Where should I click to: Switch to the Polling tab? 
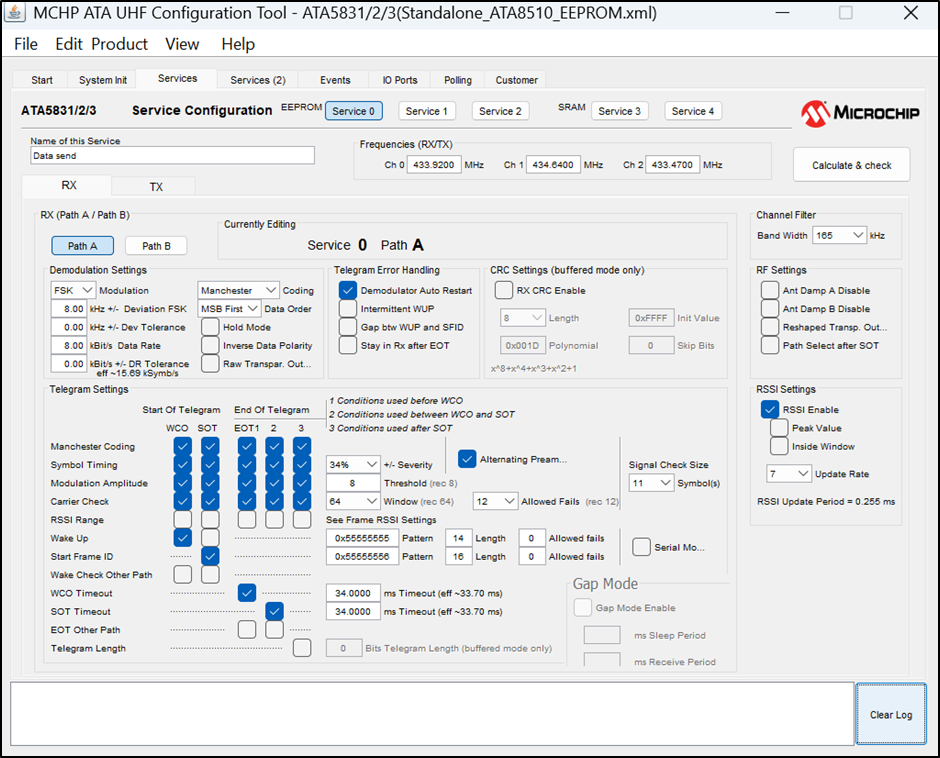pos(458,80)
